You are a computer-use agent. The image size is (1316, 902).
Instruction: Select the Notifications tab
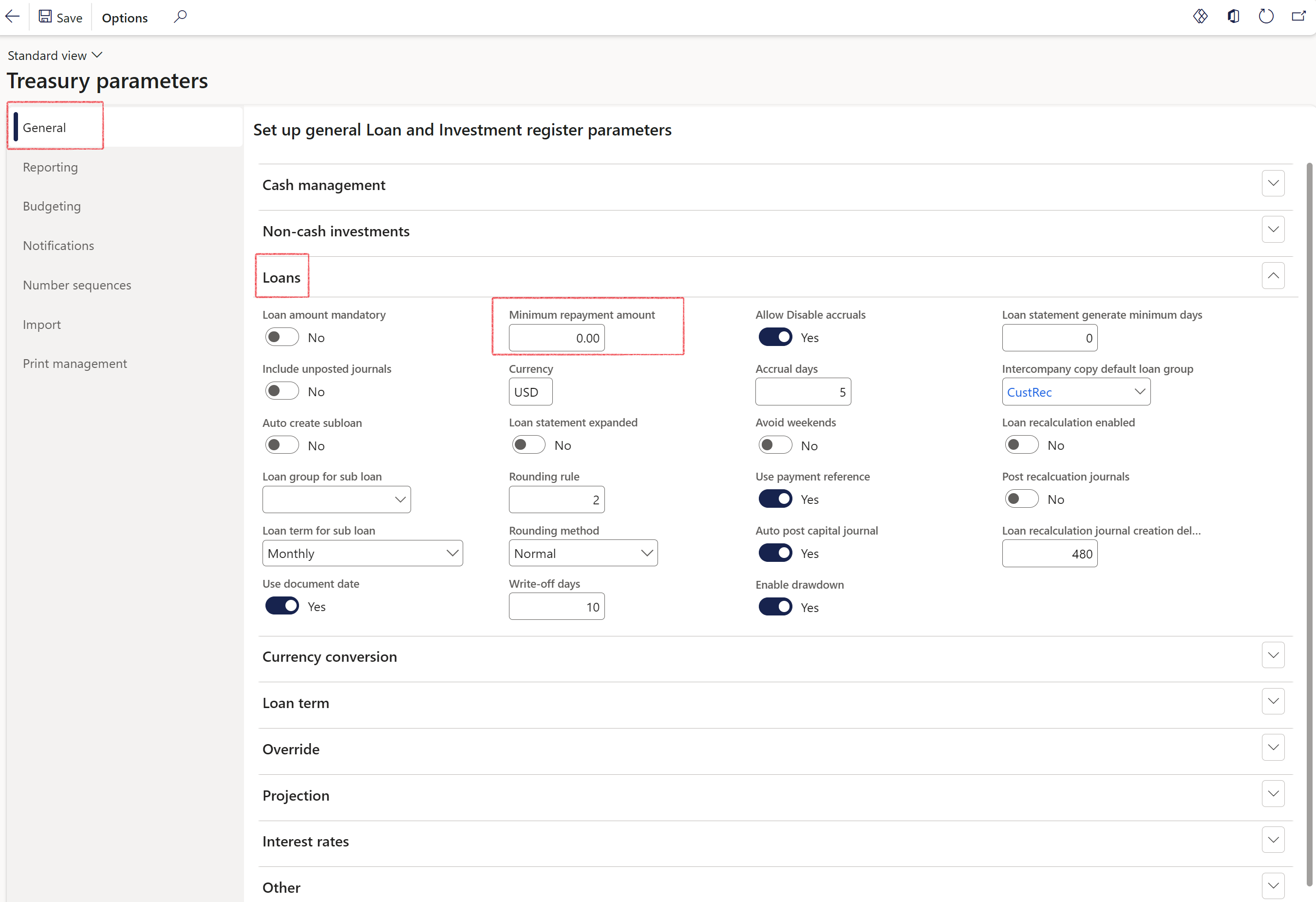point(58,245)
